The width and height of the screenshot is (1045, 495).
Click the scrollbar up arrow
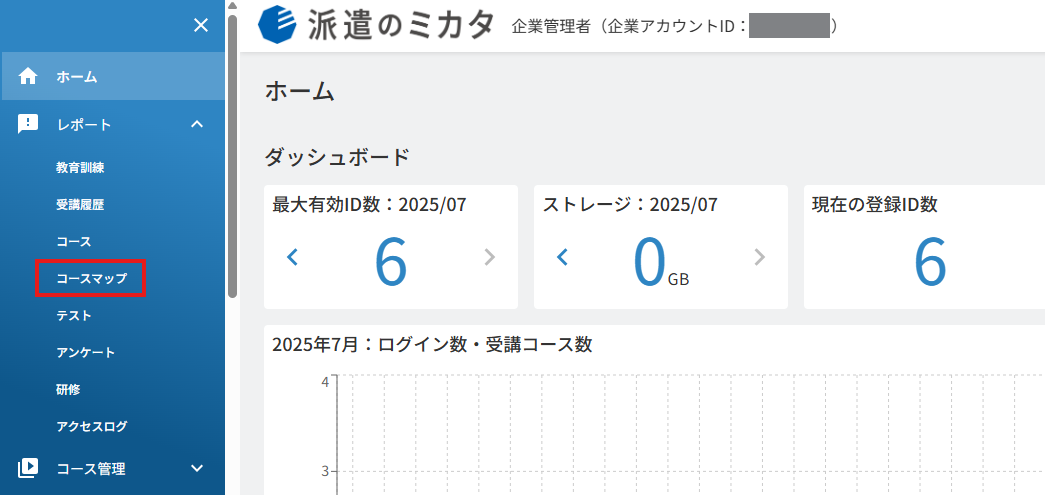(232, 5)
